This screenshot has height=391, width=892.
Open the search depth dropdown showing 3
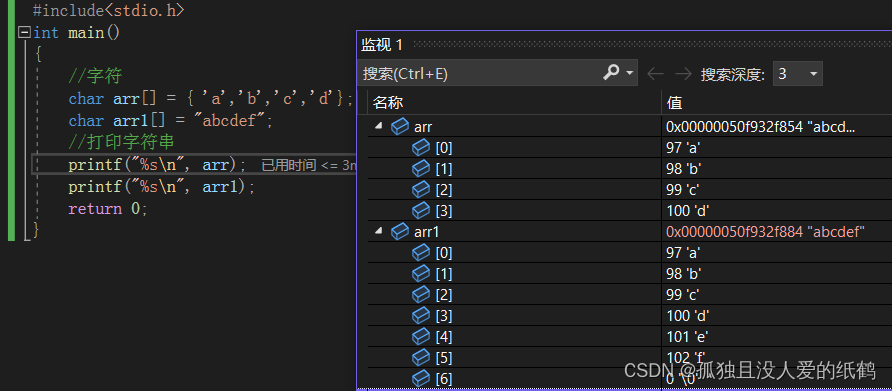point(798,74)
